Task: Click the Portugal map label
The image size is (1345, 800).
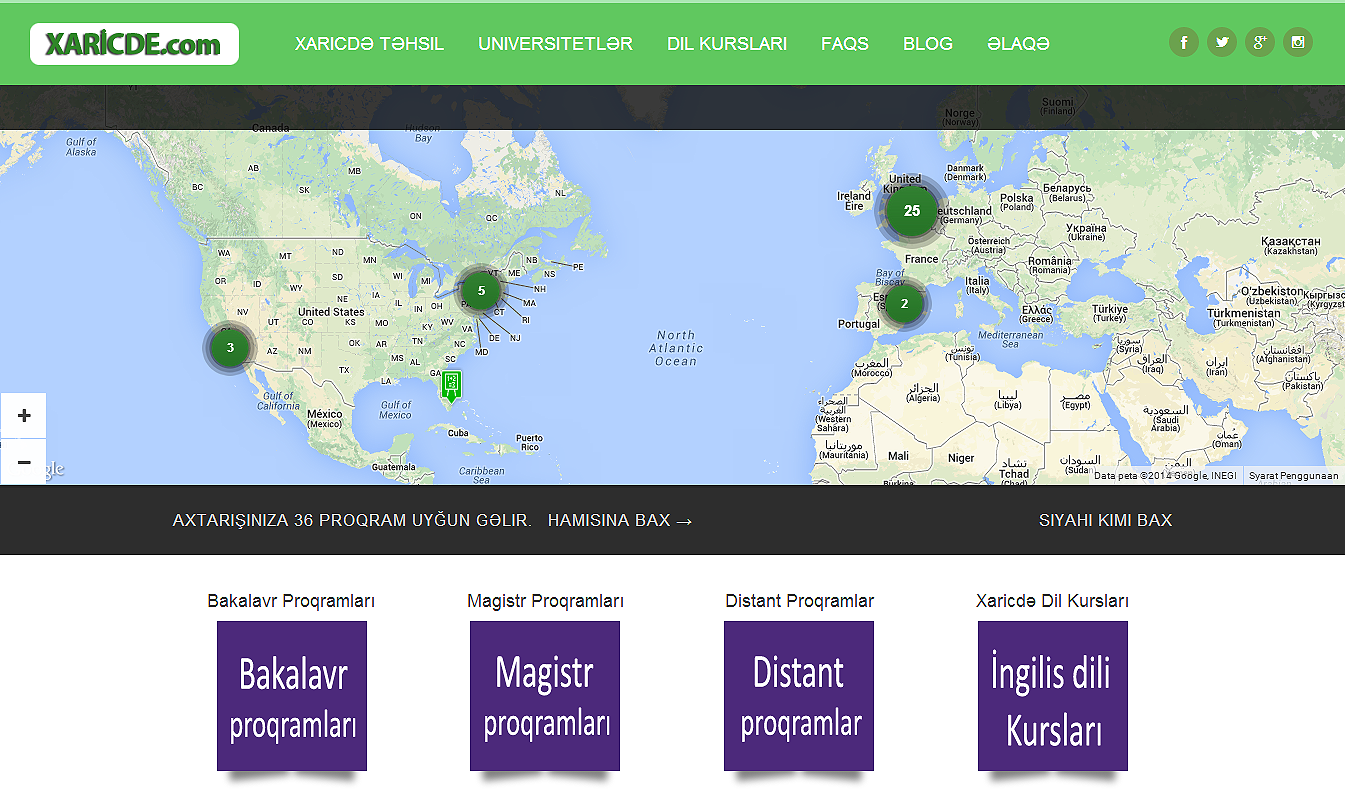Action: [x=859, y=324]
